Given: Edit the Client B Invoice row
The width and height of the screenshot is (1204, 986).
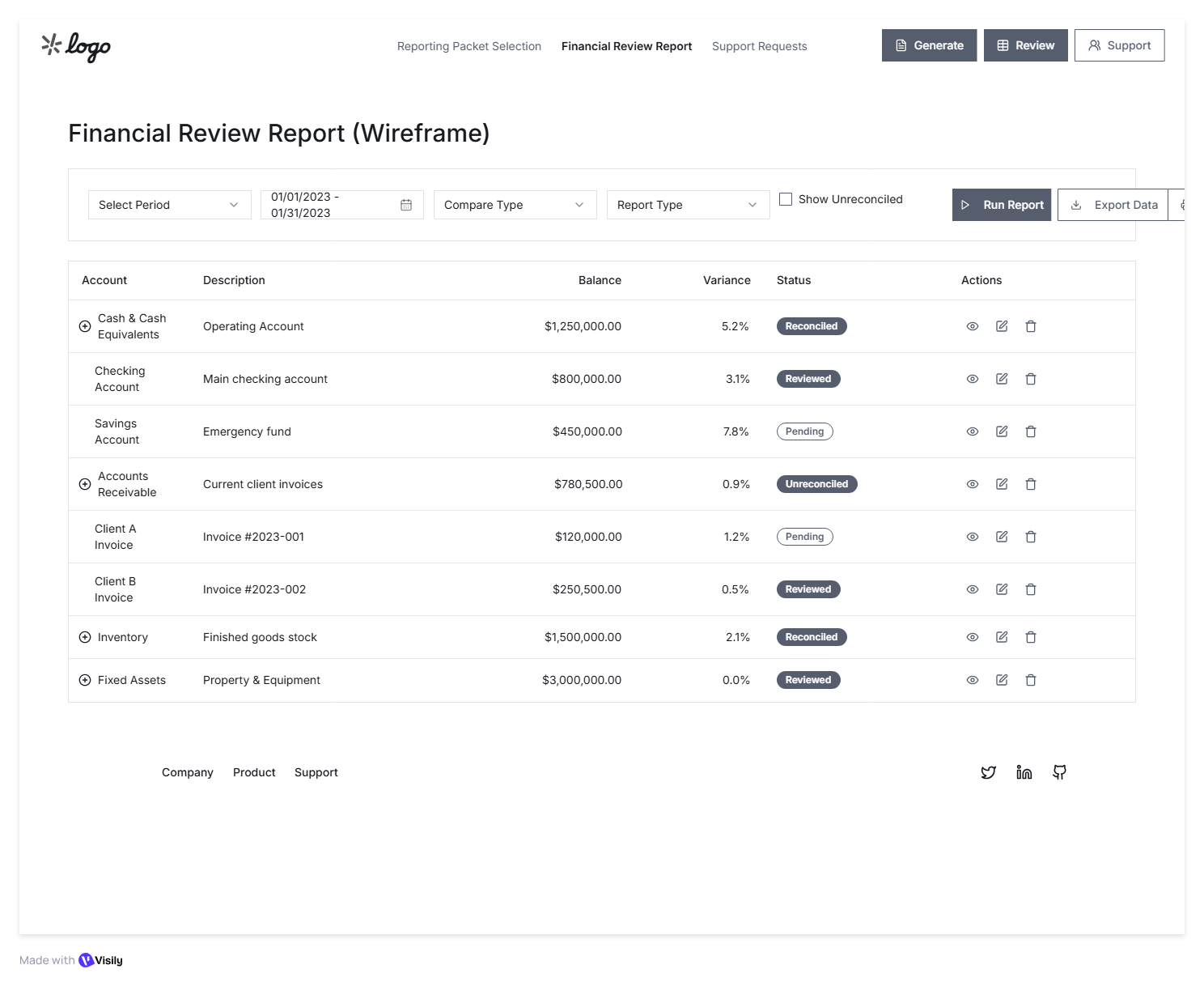Looking at the screenshot, I should (1002, 589).
